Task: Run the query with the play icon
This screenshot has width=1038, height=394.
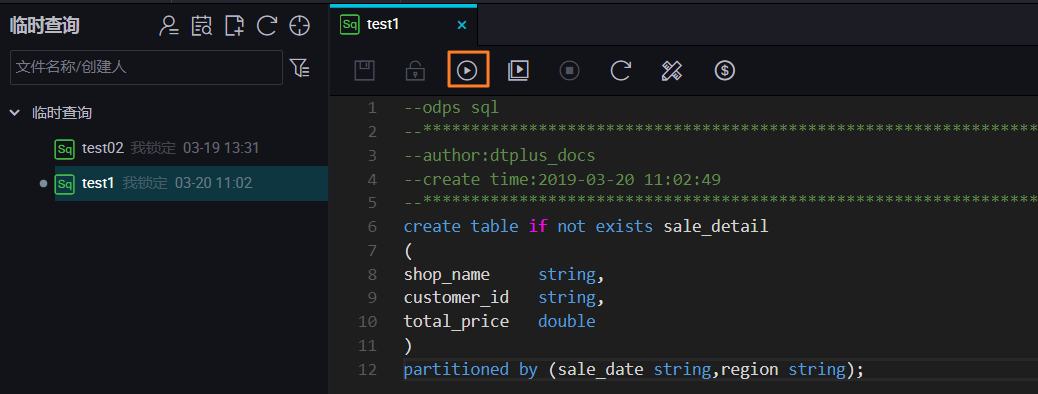Action: pyautogui.click(x=467, y=70)
